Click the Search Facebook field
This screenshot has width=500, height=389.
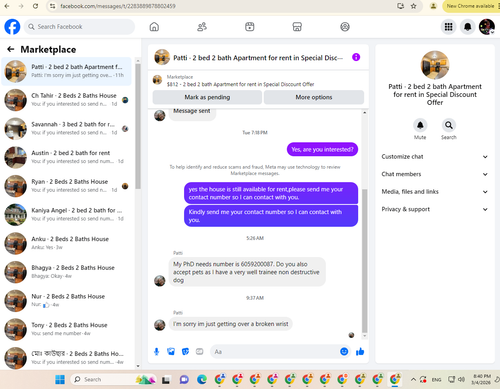[x=79, y=27]
